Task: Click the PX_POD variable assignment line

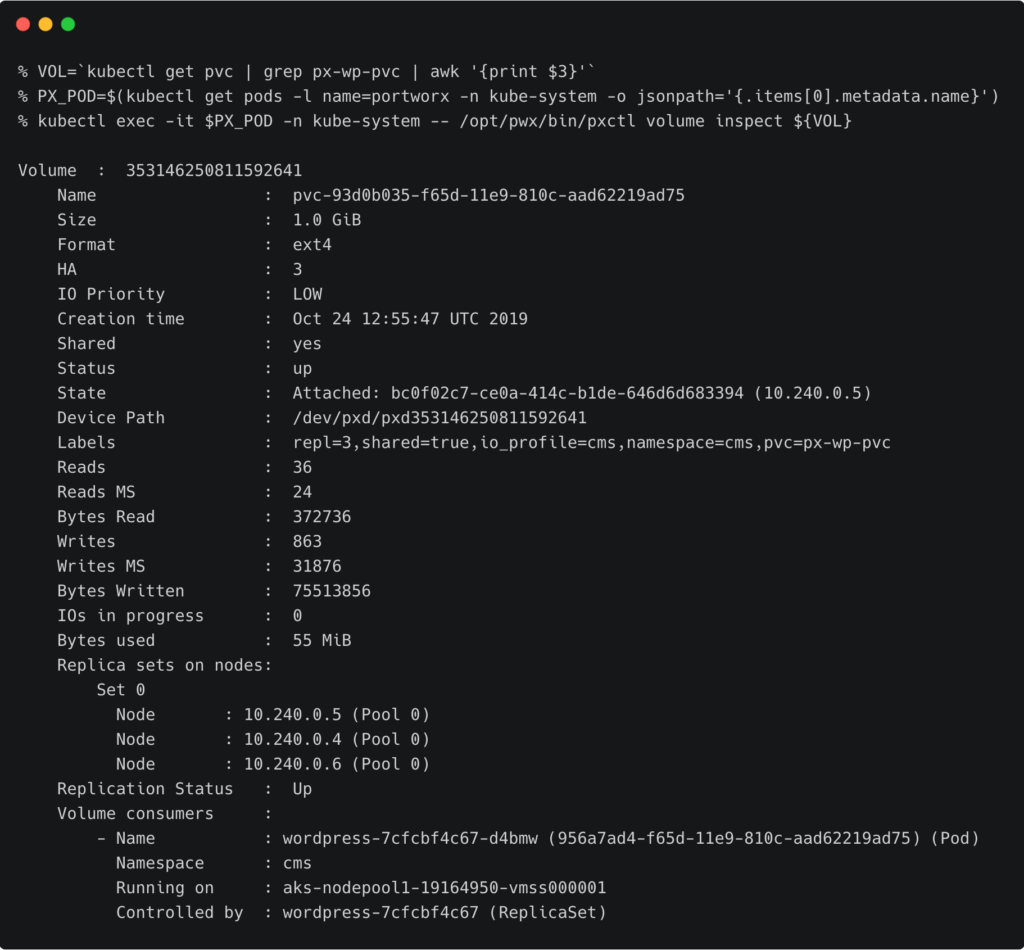Action: tap(508, 96)
